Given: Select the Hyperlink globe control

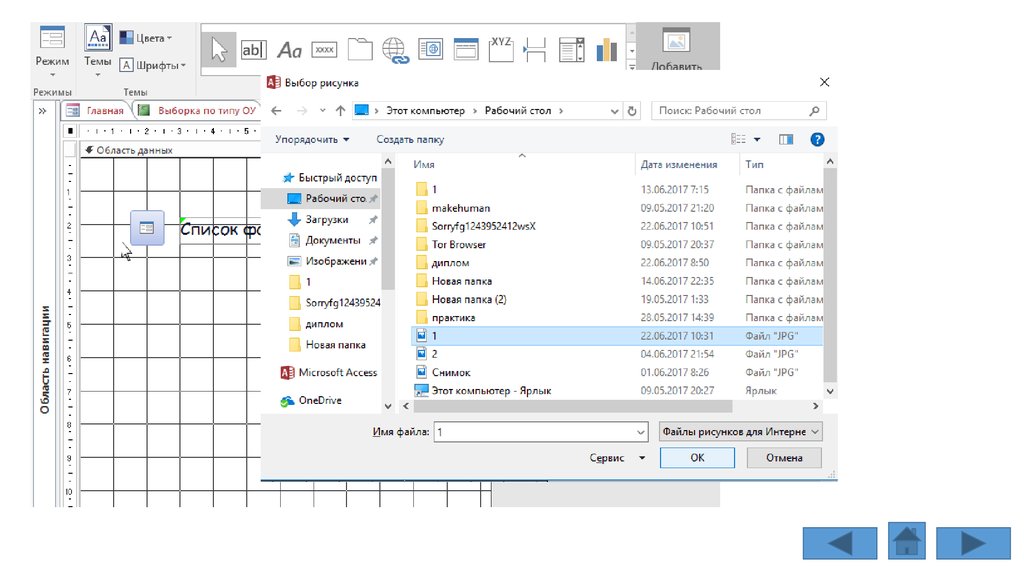Looking at the screenshot, I should [x=395, y=49].
